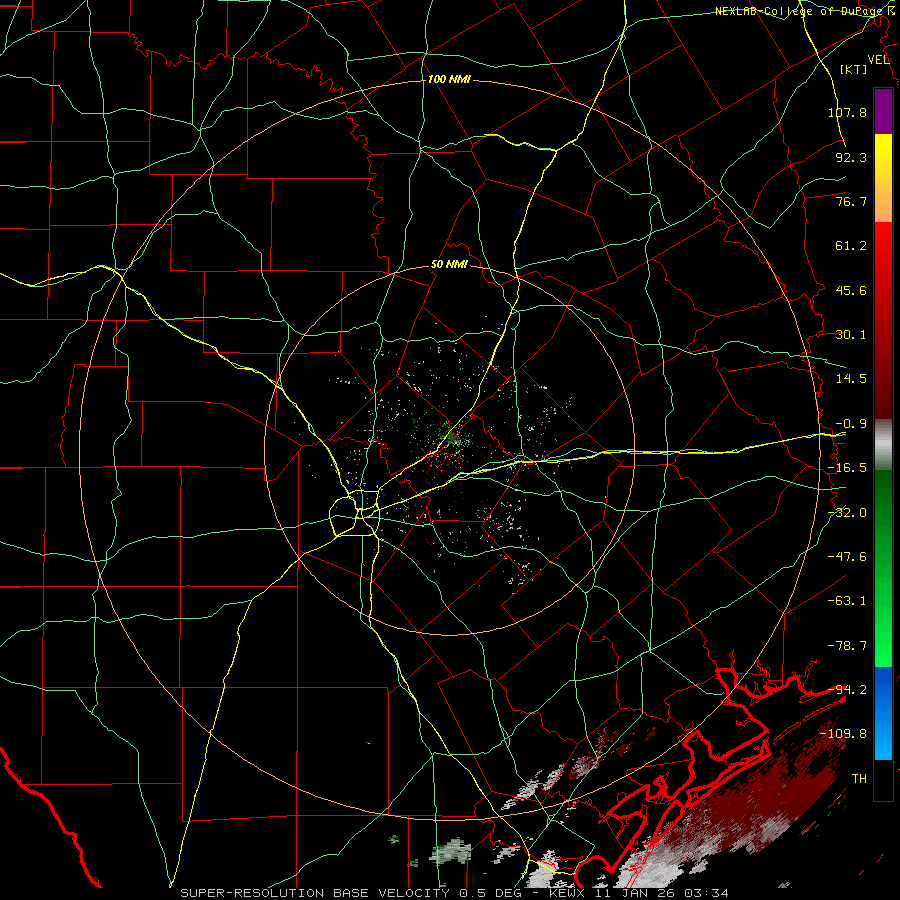Image resolution: width=900 pixels, height=900 pixels.
Task: Click the yellow-orange segment of the color bar
Action: click(883, 178)
